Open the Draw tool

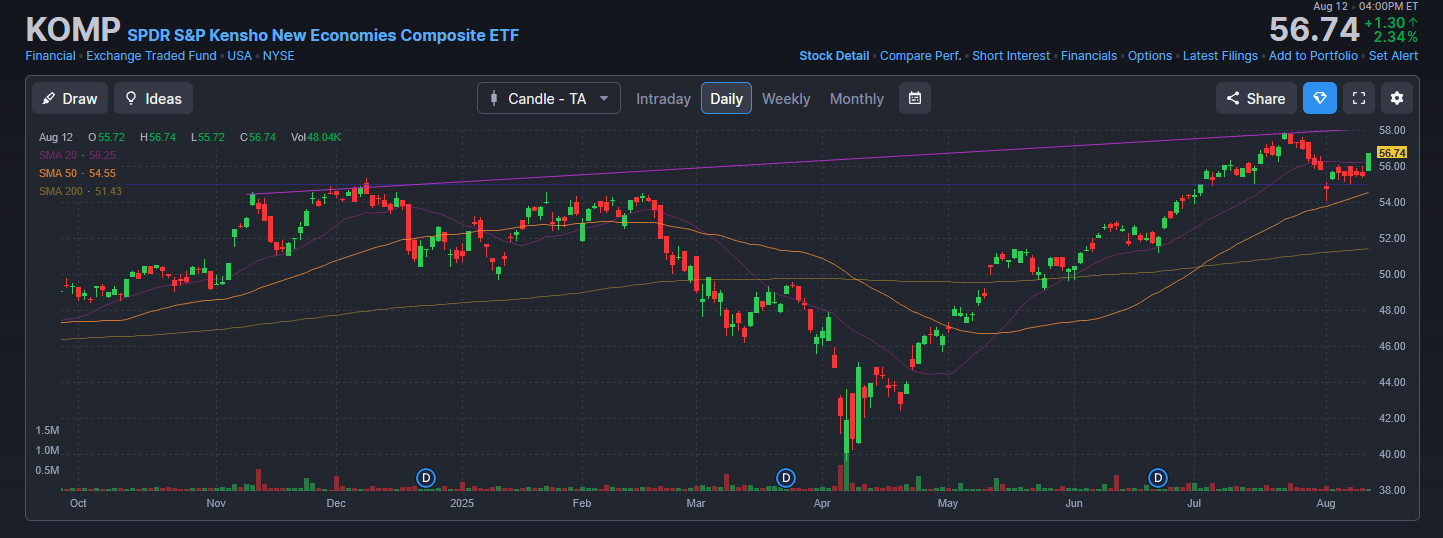(70, 98)
